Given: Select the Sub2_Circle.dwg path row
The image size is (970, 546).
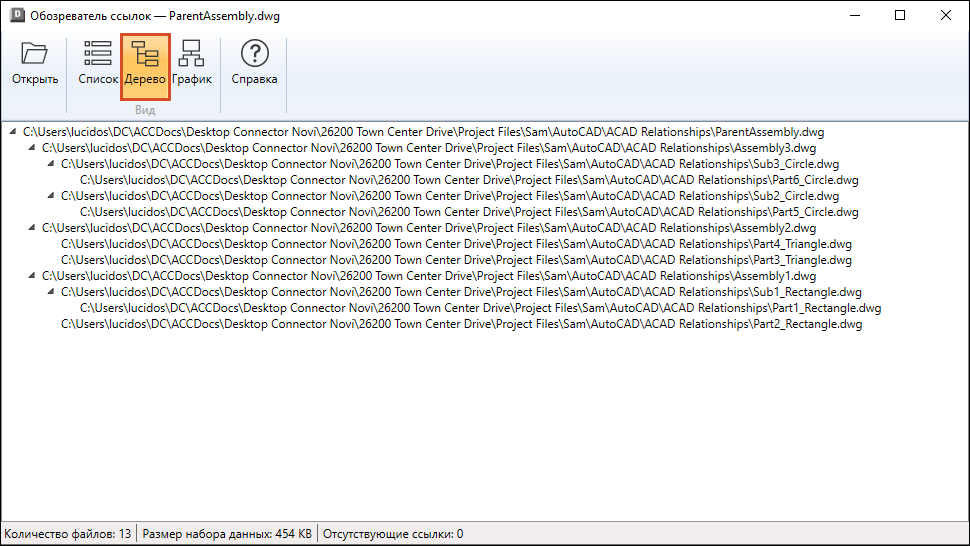Looking at the screenshot, I should (450, 196).
